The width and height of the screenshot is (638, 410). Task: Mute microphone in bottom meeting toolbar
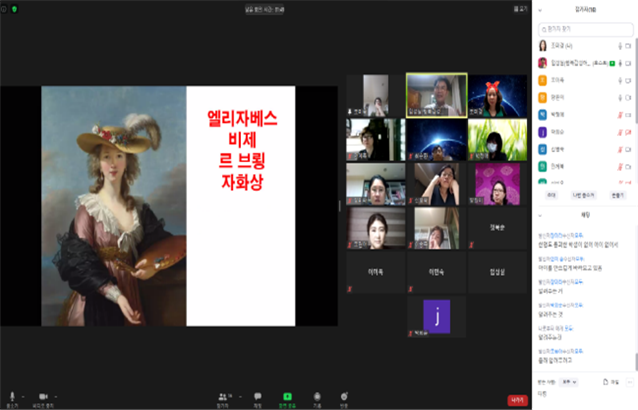point(12,396)
